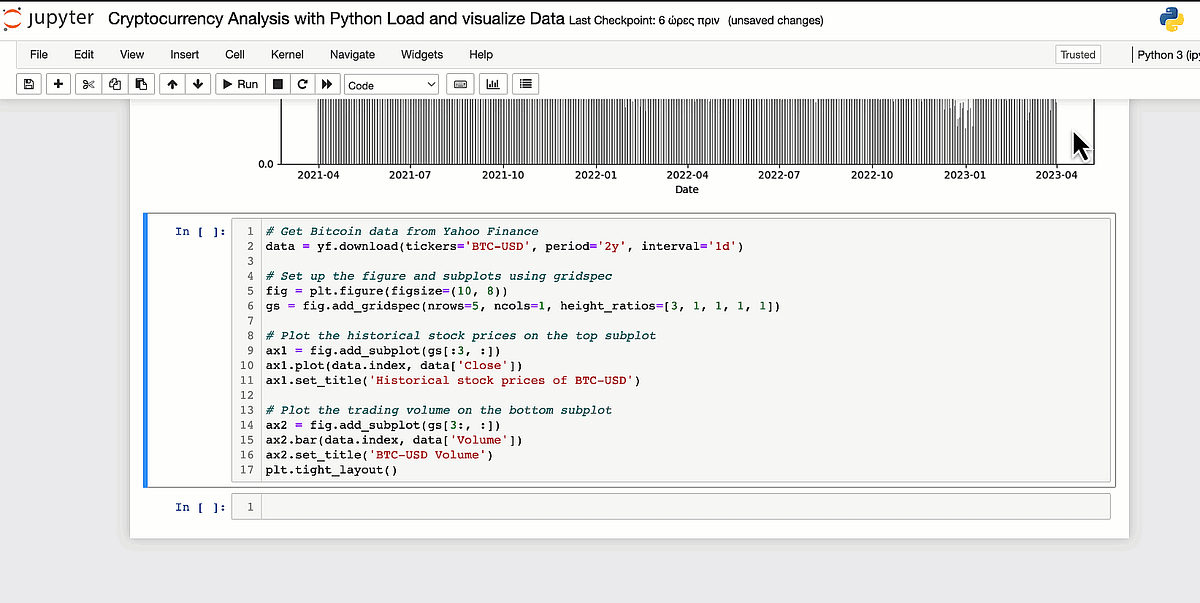Interrupt the kernel with stop icon

(x=276, y=84)
